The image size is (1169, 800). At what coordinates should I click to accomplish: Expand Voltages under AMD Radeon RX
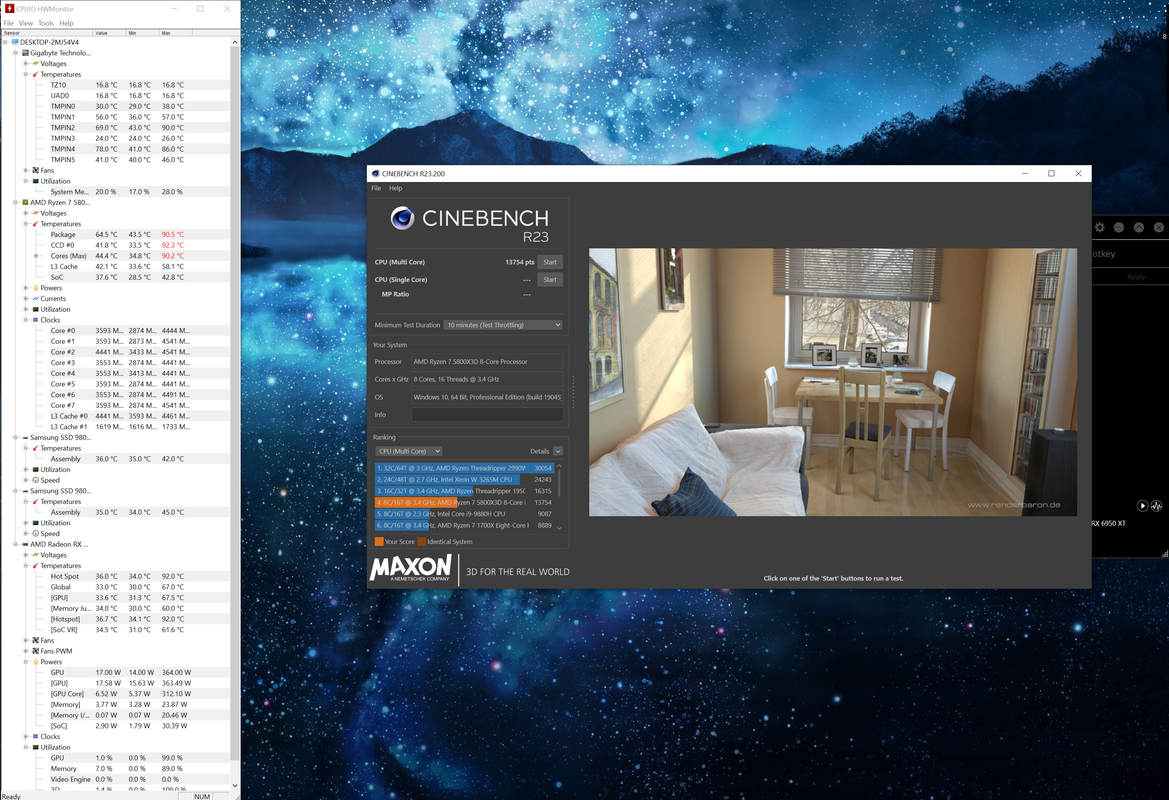(25, 555)
